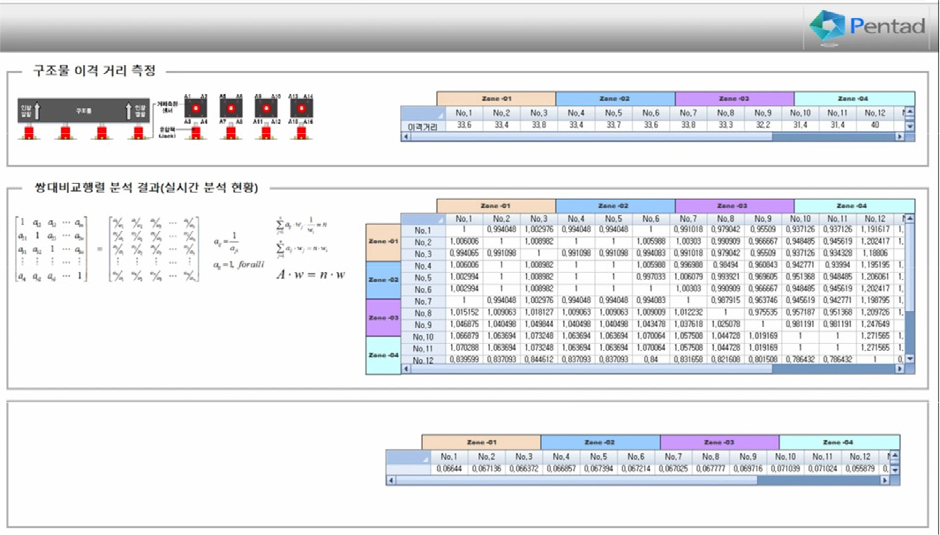Click matrix cell 0,975535
The width and height of the screenshot is (940, 535).
763,312
